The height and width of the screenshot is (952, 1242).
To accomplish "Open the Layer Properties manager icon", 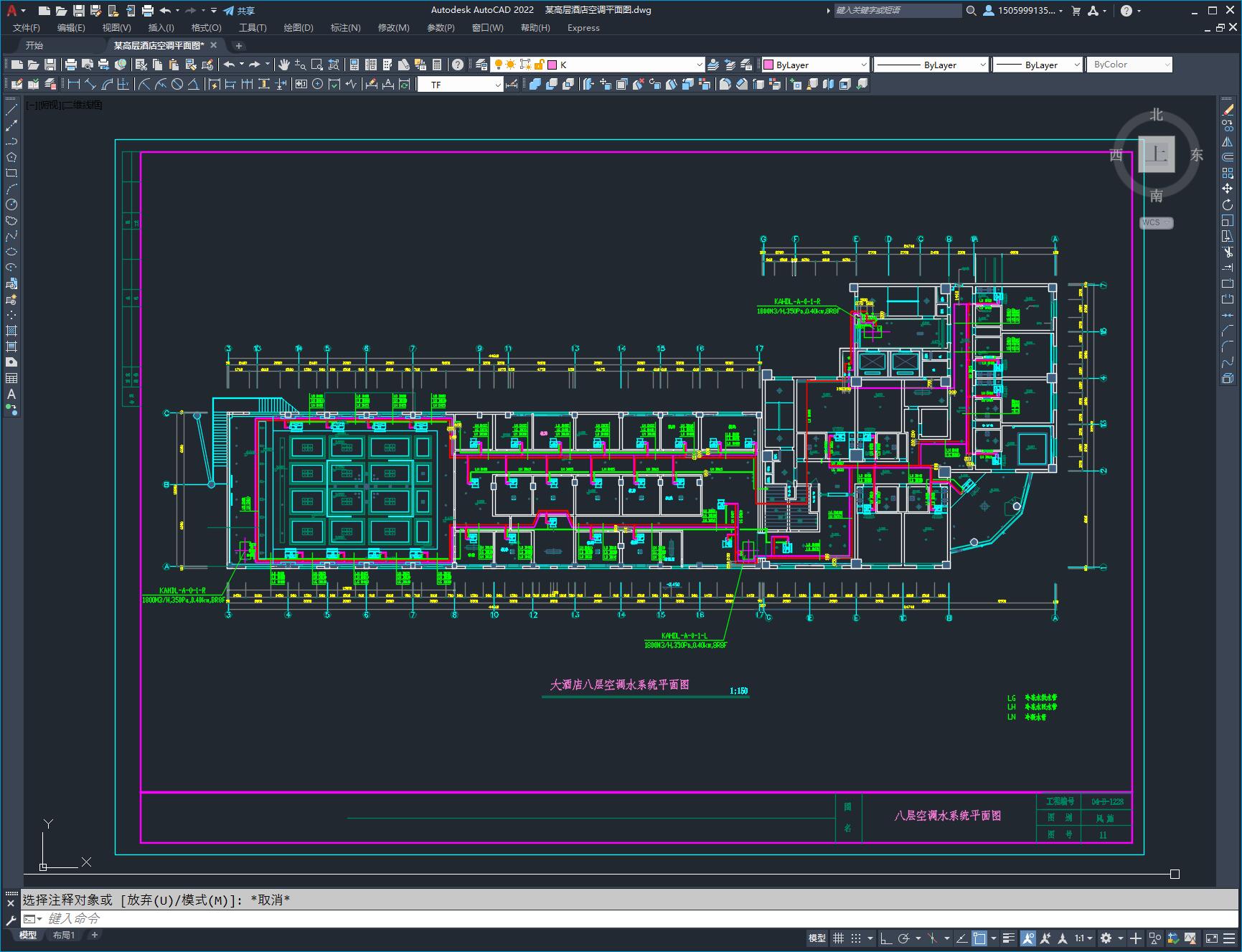I will click(x=481, y=65).
